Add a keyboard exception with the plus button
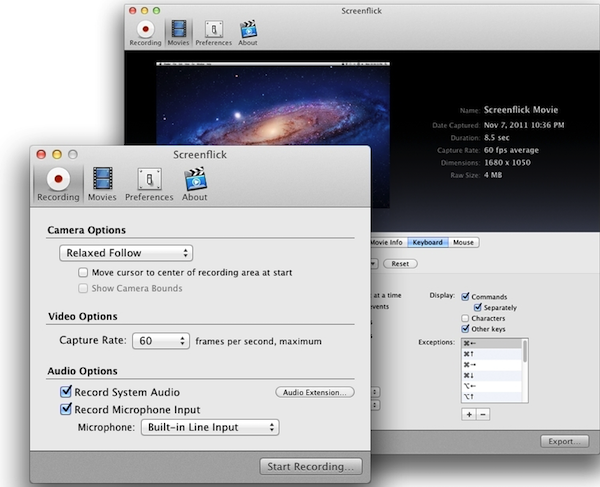This screenshot has width=600, height=487. coord(468,413)
